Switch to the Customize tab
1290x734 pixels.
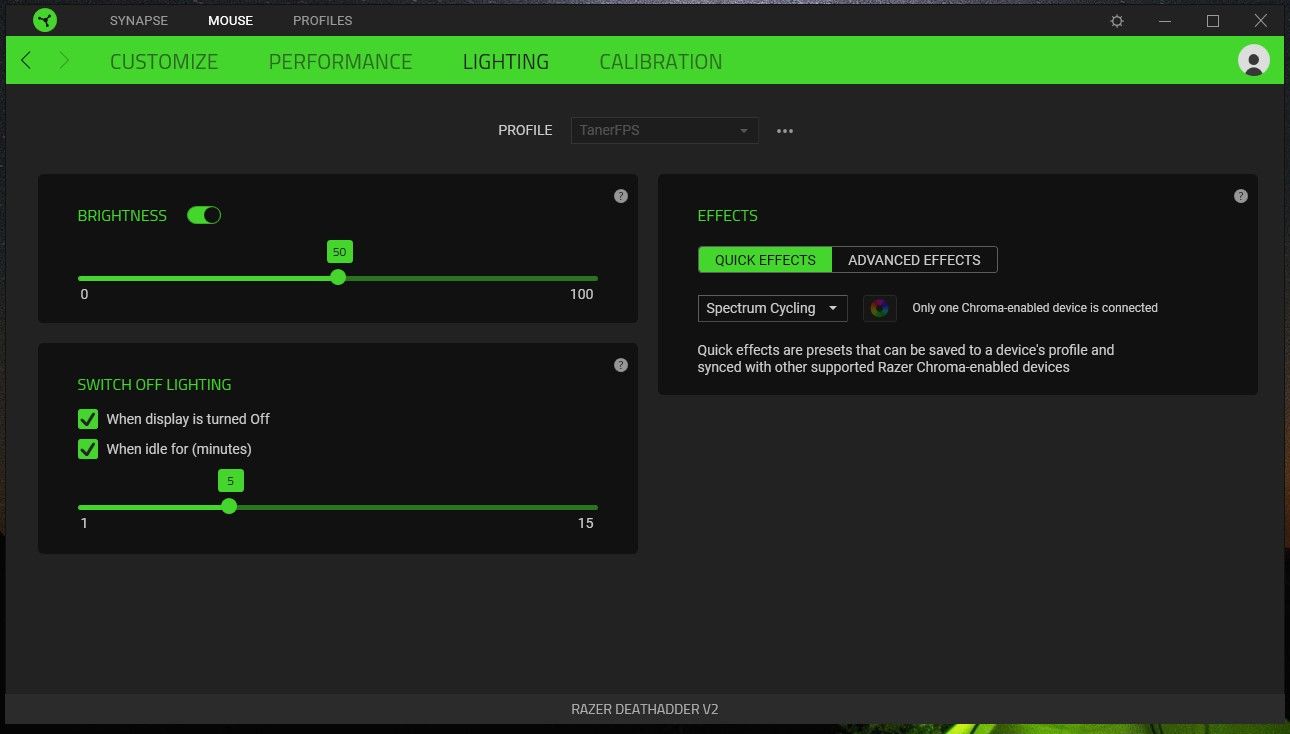click(164, 62)
